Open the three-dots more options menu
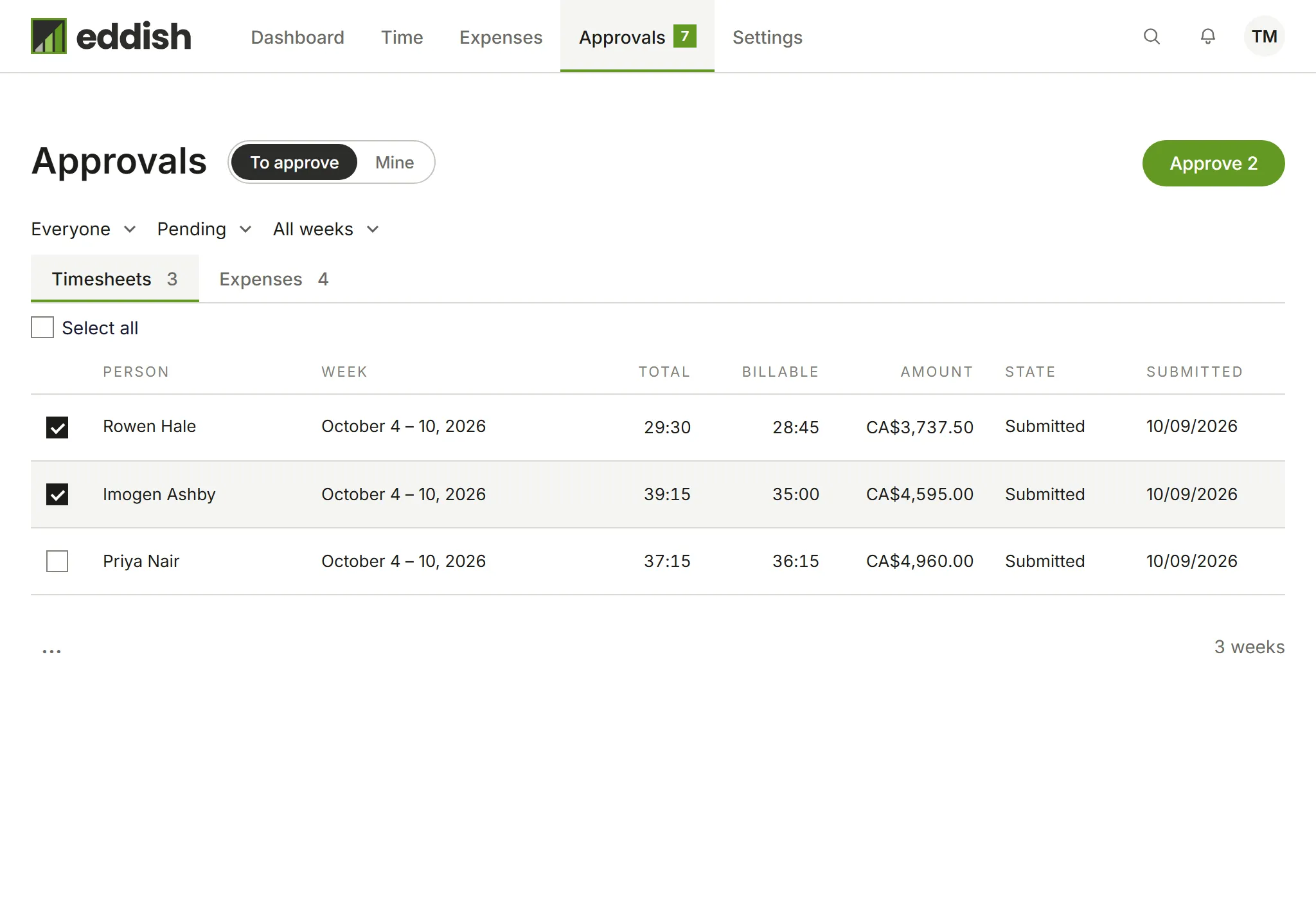This screenshot has width=1316, height=900. coord(51,651)
